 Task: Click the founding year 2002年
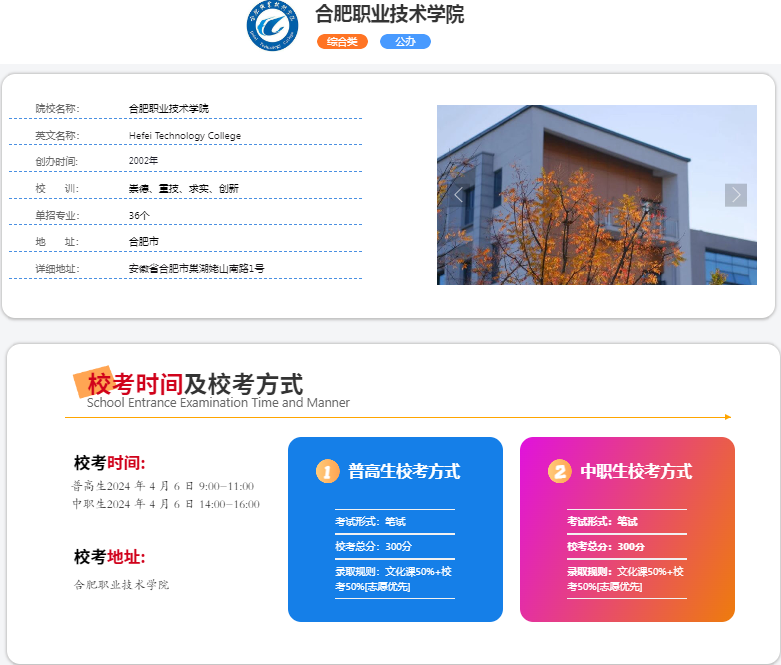point(143,161)
